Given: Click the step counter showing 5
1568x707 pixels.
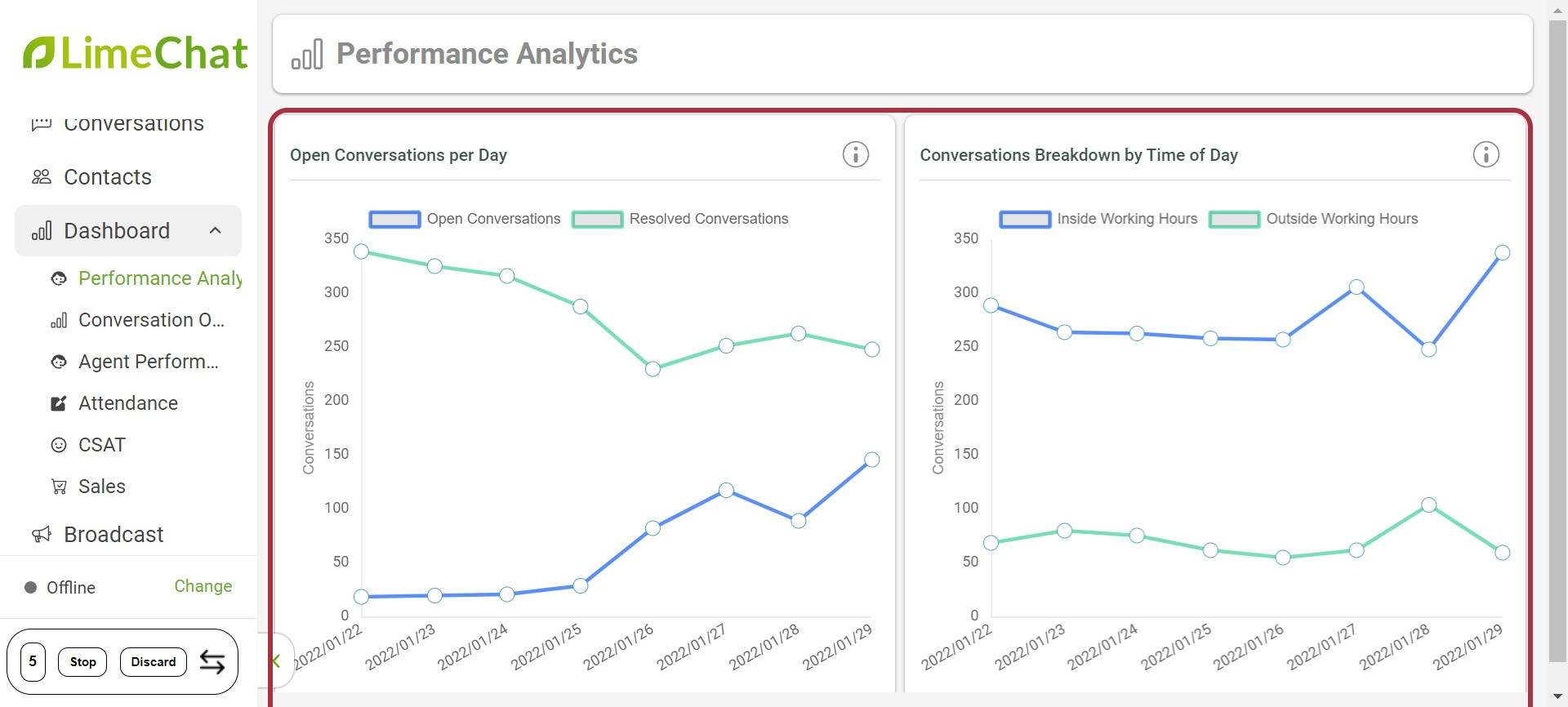Looking at the screenshot, I should 33,661.
